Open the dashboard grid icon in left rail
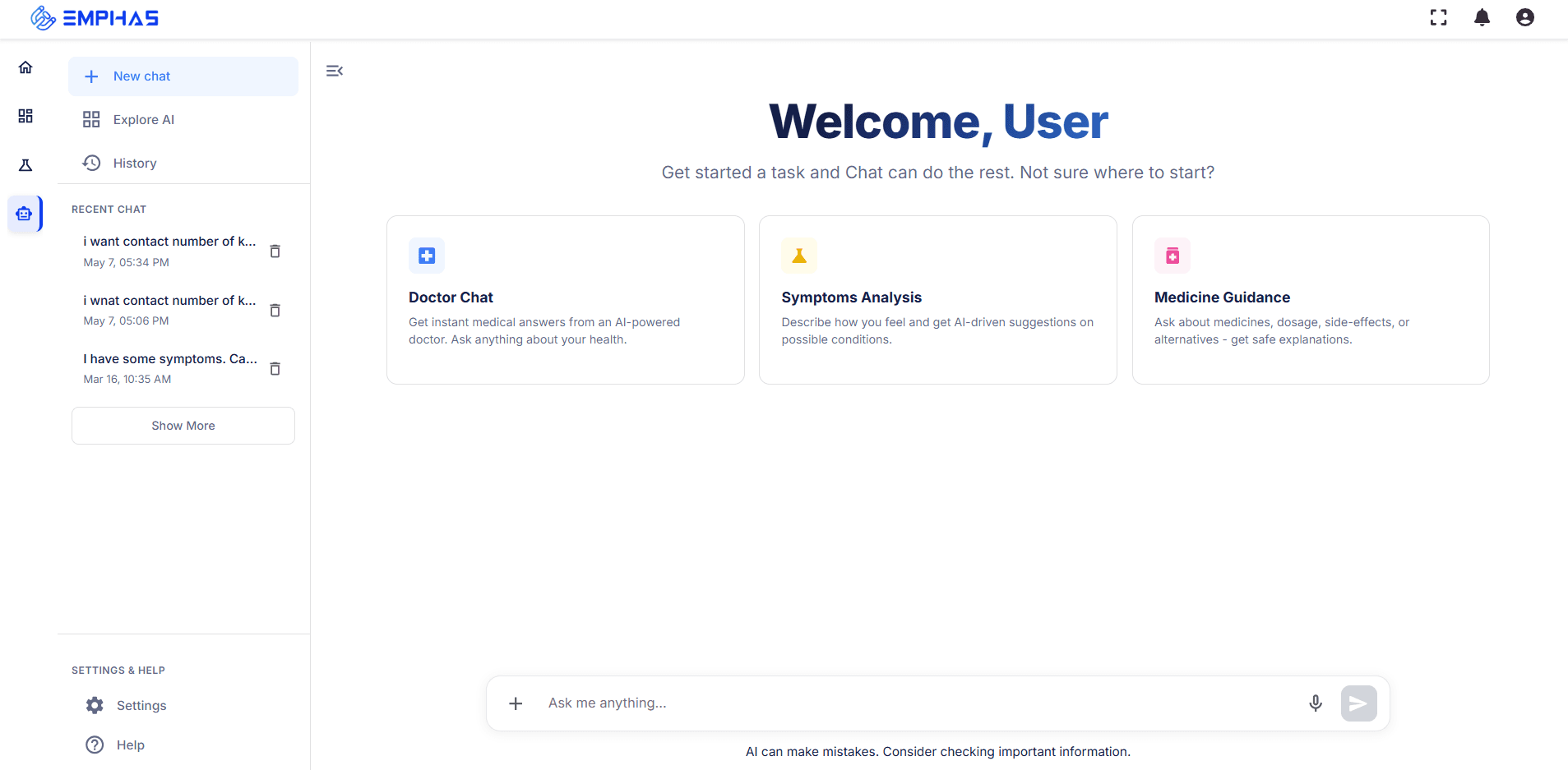This screenshot has width=1568, height=770. click(x=25, y=116)
